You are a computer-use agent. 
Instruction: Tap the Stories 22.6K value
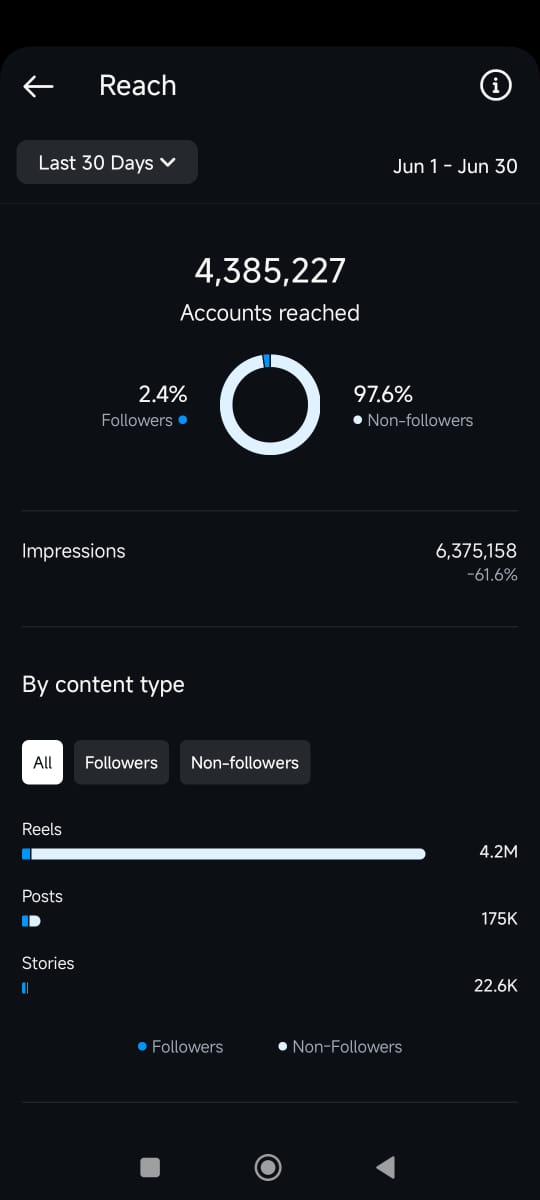tap(496, 985)
